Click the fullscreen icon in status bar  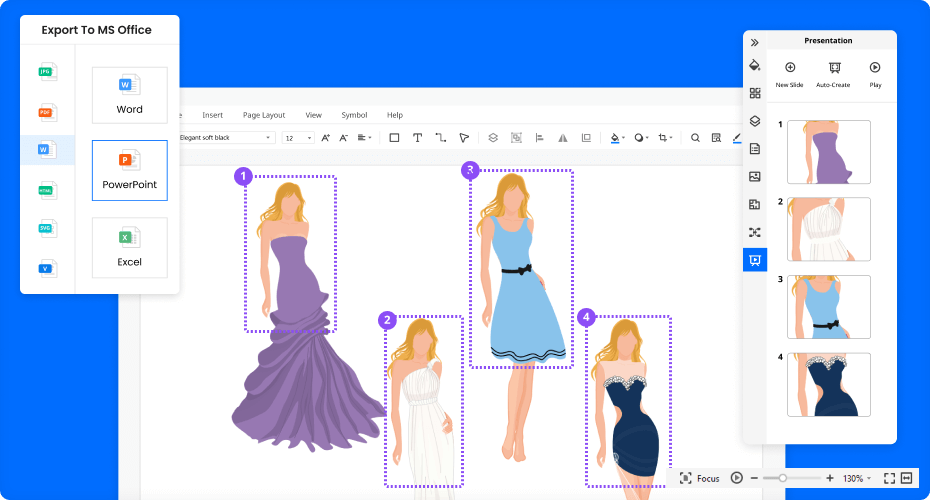(889, 478)
